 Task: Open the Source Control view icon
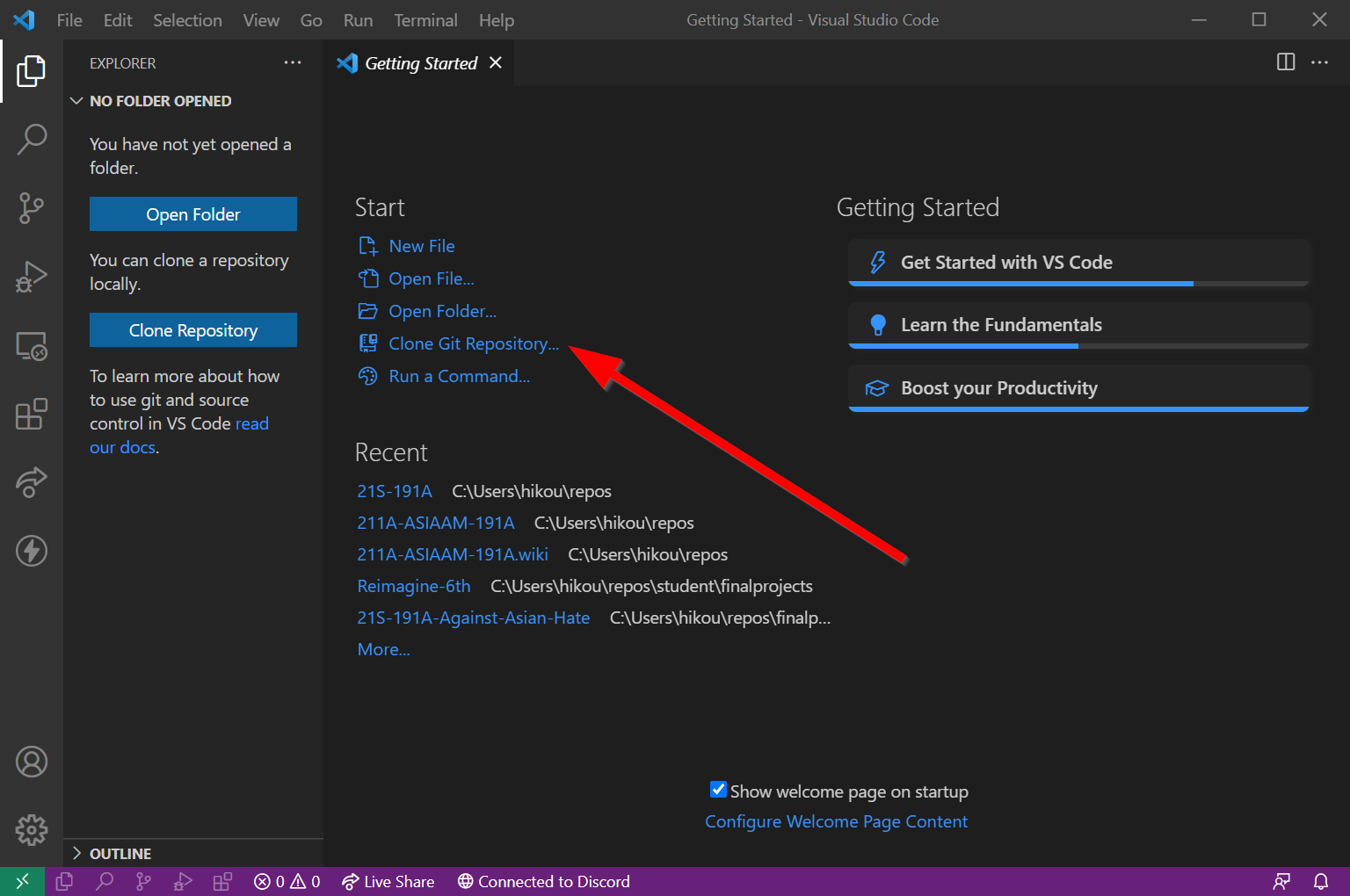tap(32, 208)
